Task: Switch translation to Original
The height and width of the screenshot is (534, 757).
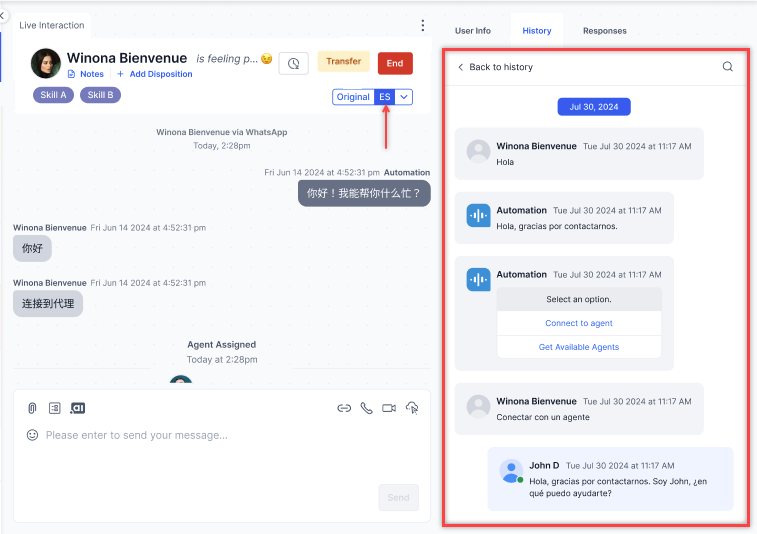Action: (353, 97)
